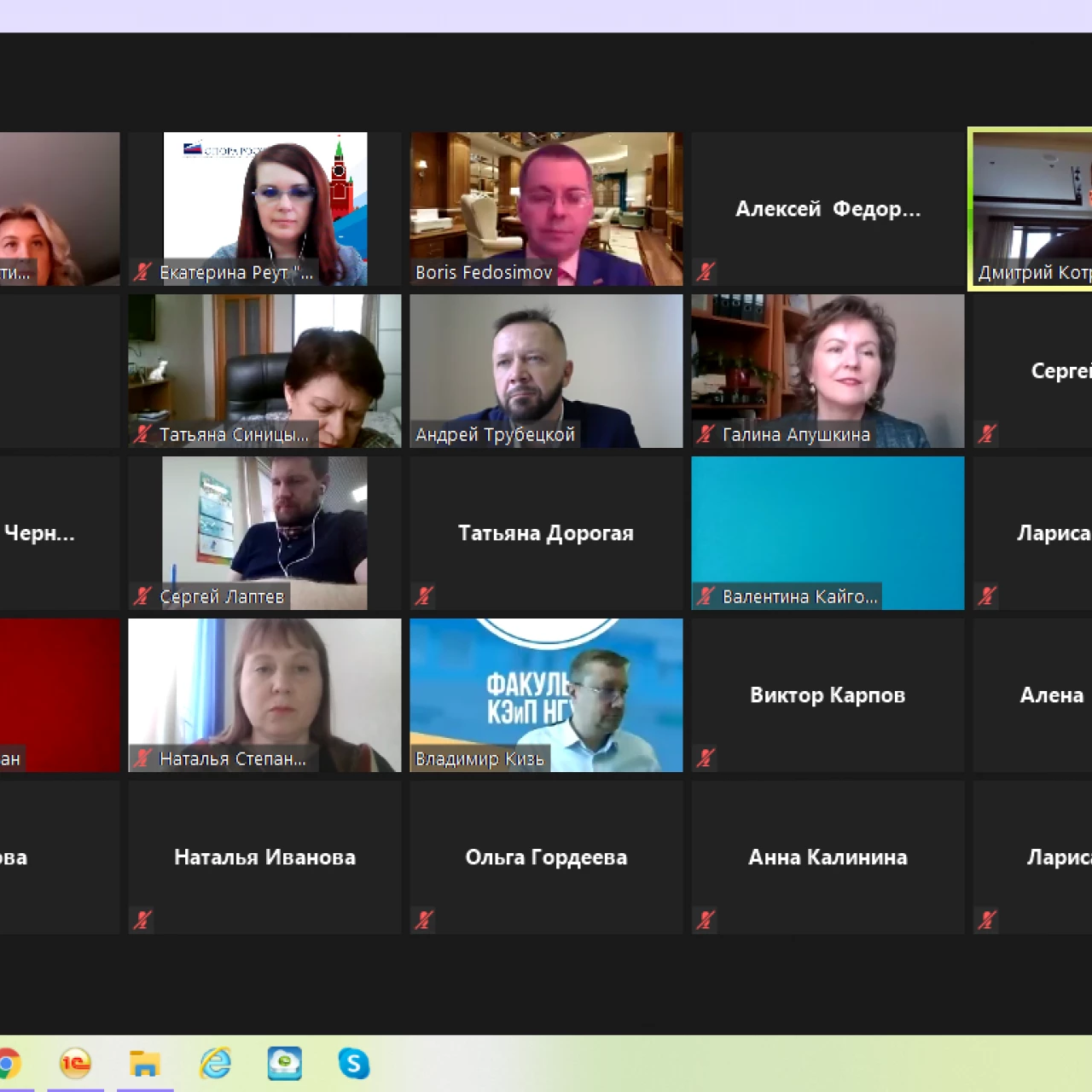Click muted mic icon in Наталья Иванова tile
Screen dimensions: 1092x1092
pos(142,921)
